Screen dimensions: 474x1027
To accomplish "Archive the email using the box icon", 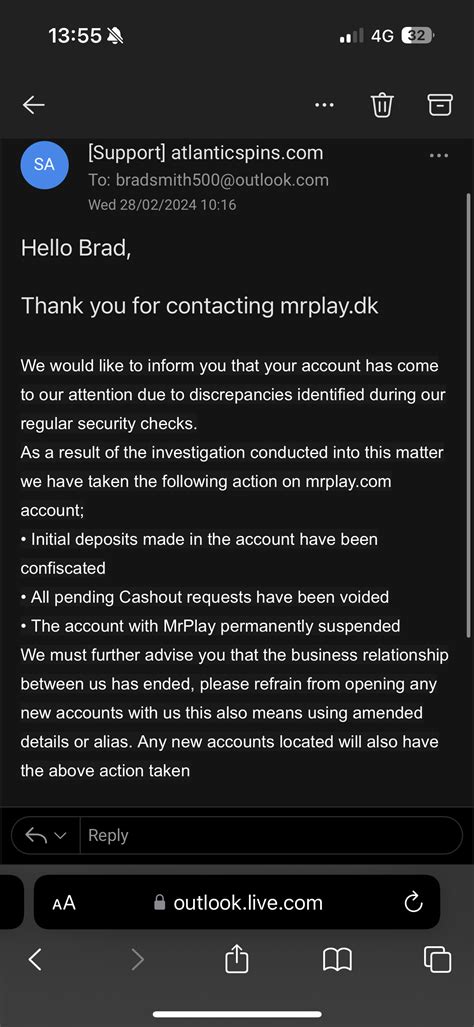I will (440, 105).
